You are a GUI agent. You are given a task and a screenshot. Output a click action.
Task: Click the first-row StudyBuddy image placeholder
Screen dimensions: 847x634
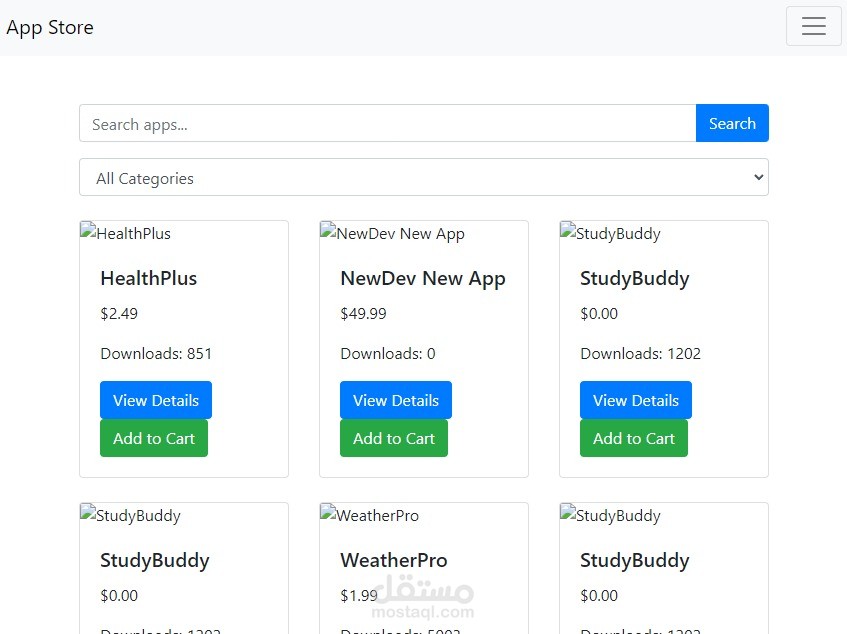coord(610,233)
